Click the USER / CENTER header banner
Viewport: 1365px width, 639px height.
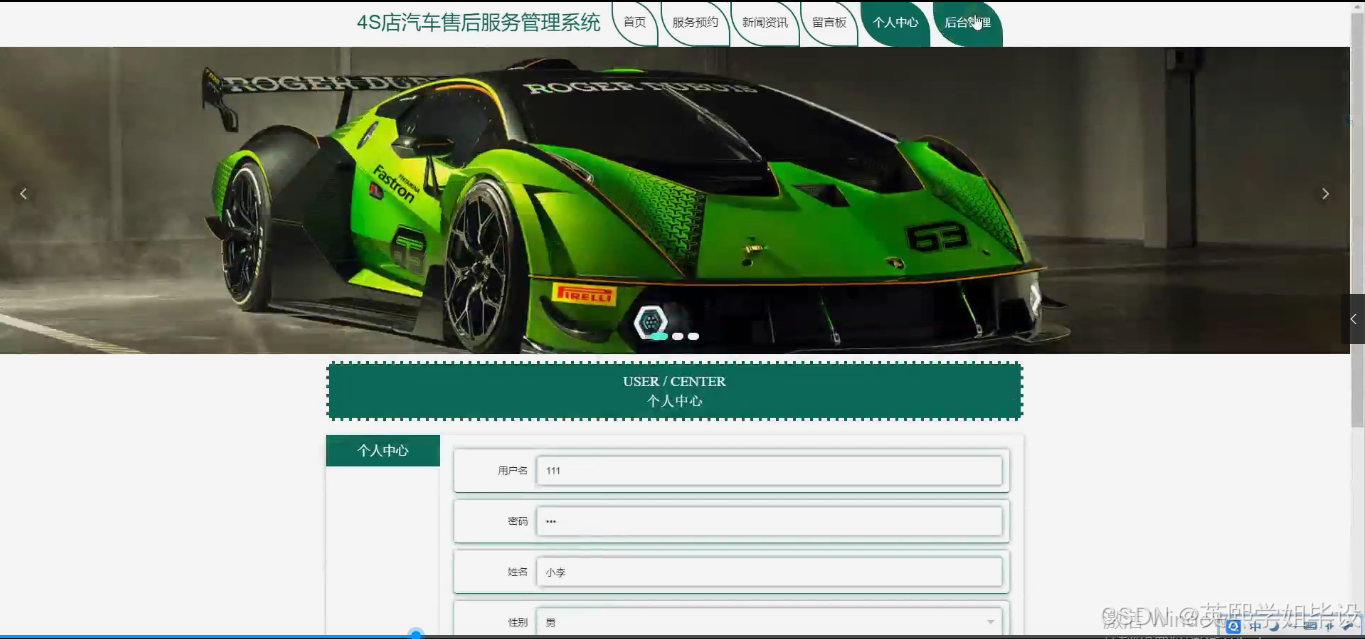pos(675,391)
